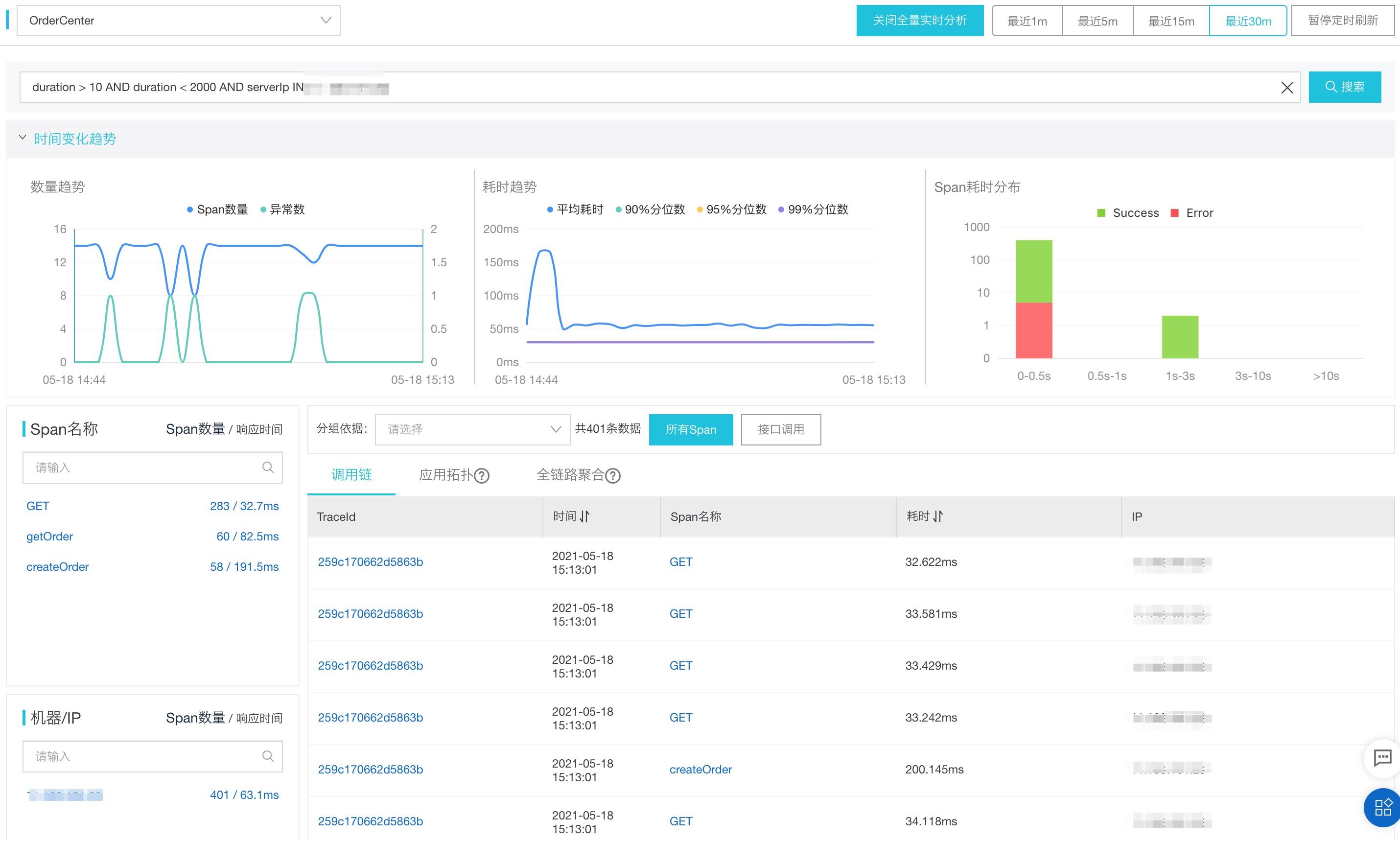Click the 共401条数据 count text
Screen dimensions: 1400x841
point(608,429)
